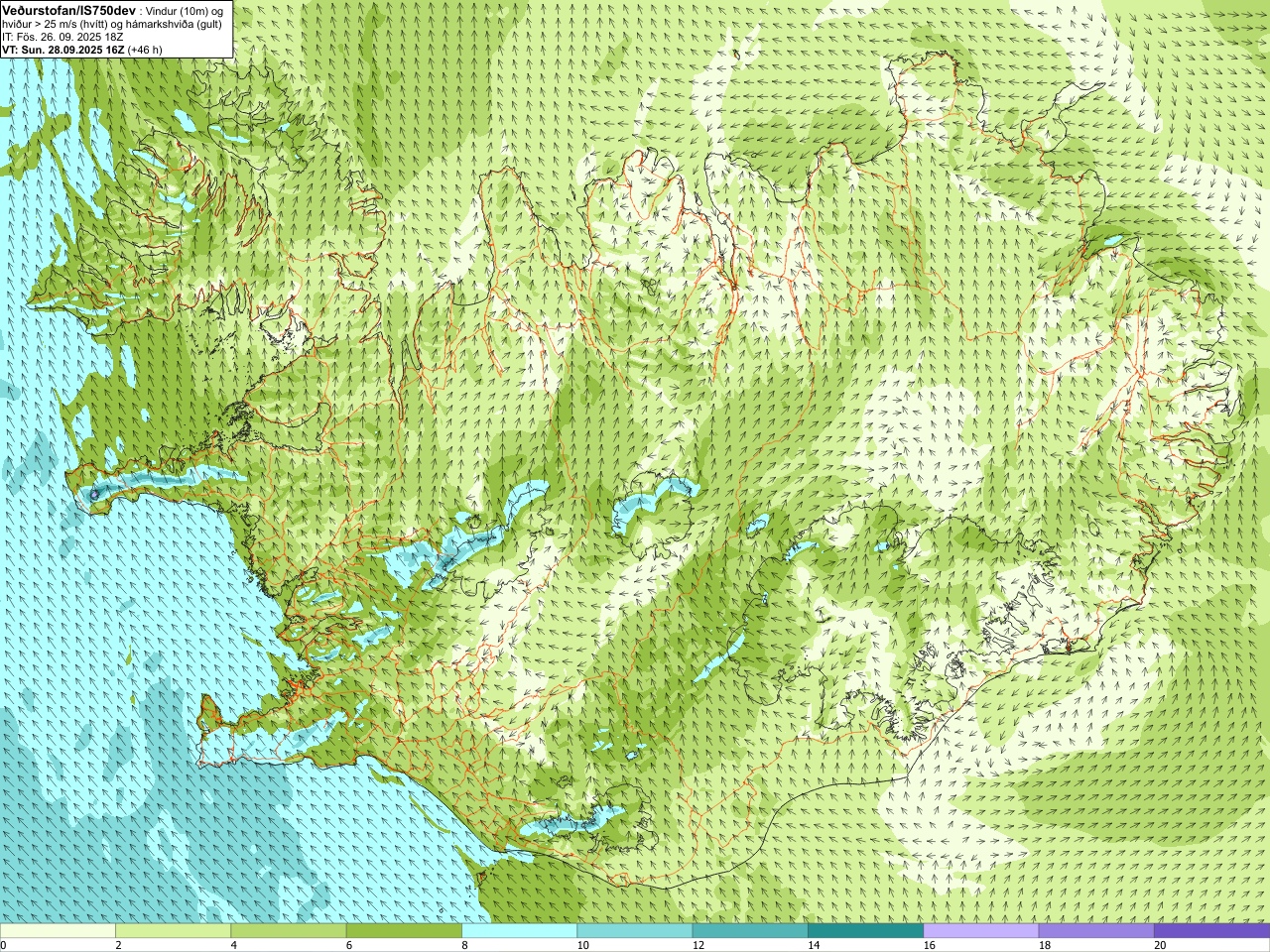This screenshot has width=1270, height=952.
Task: Select the teal 12–14 m/s legend swatch
Action: pos(749,931)
